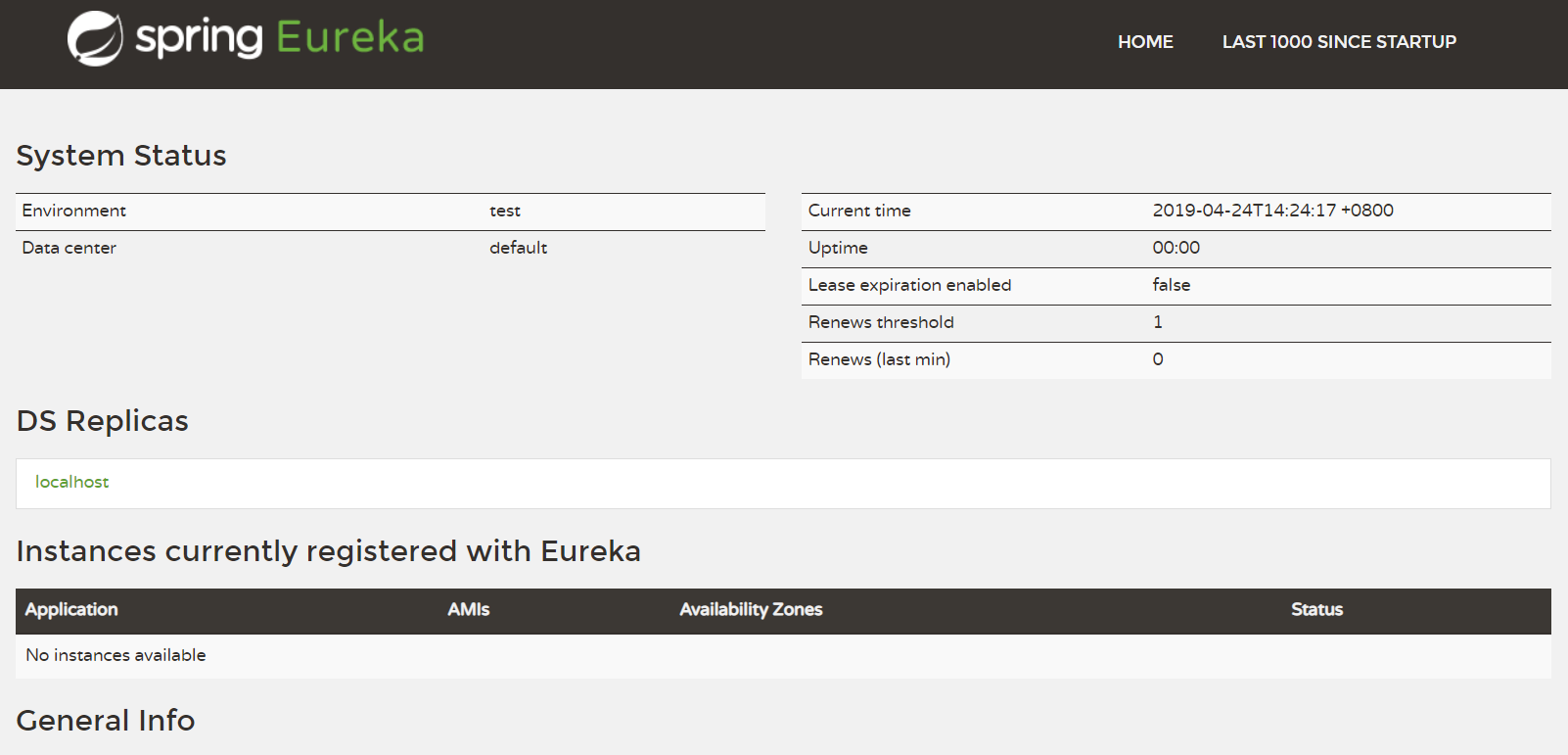Select the Status column header
This screenshot has height=755, width=1568.
click(x=1316, y=609)
